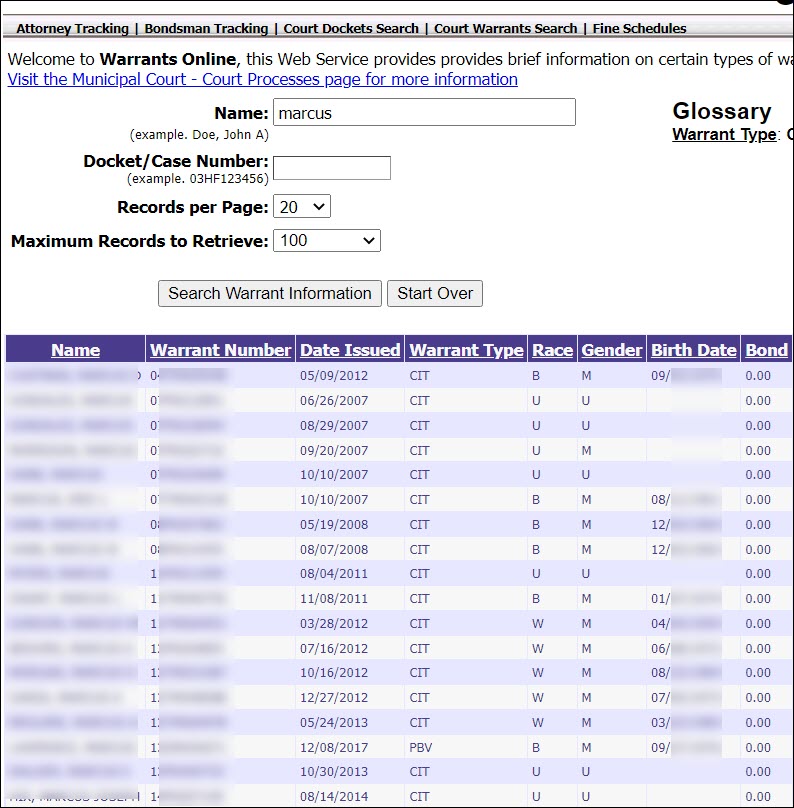Screen dimensions: 794x808
Task: Select date issued 05/19/2008
Action: (x=334, y=525)
